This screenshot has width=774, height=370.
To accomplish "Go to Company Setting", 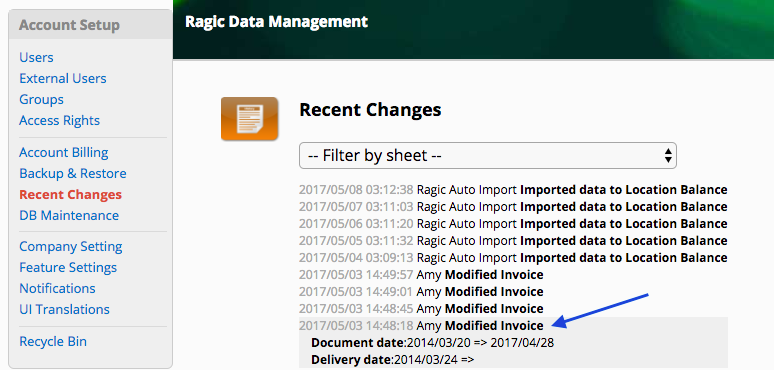I will point(71,246).
